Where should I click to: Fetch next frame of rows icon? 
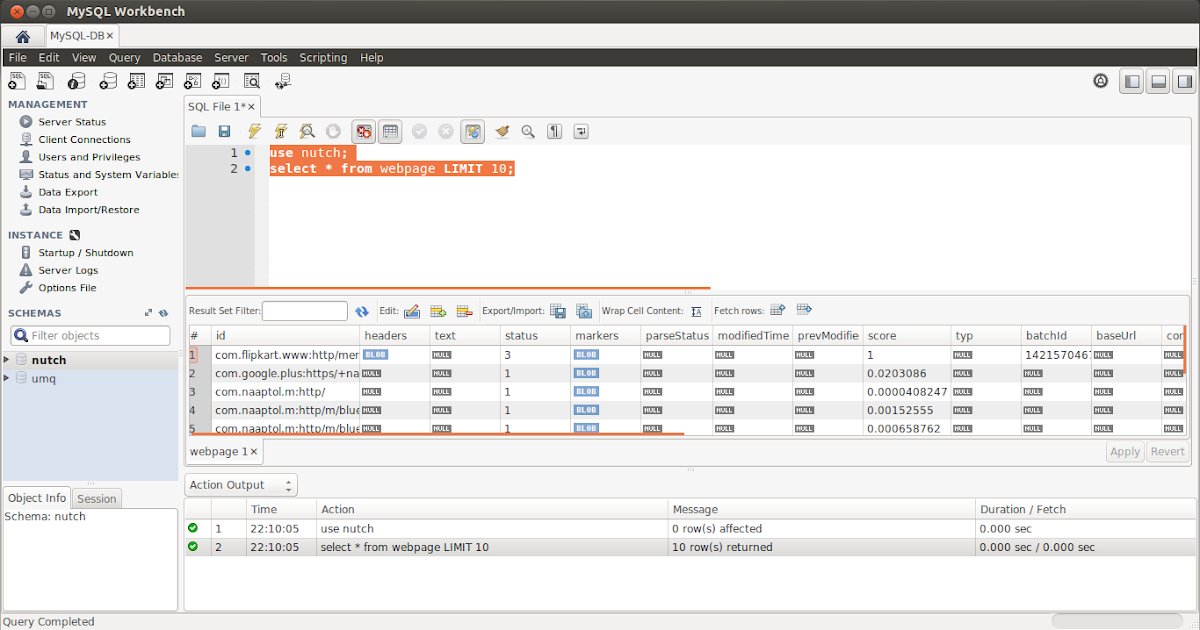(778, 310)
